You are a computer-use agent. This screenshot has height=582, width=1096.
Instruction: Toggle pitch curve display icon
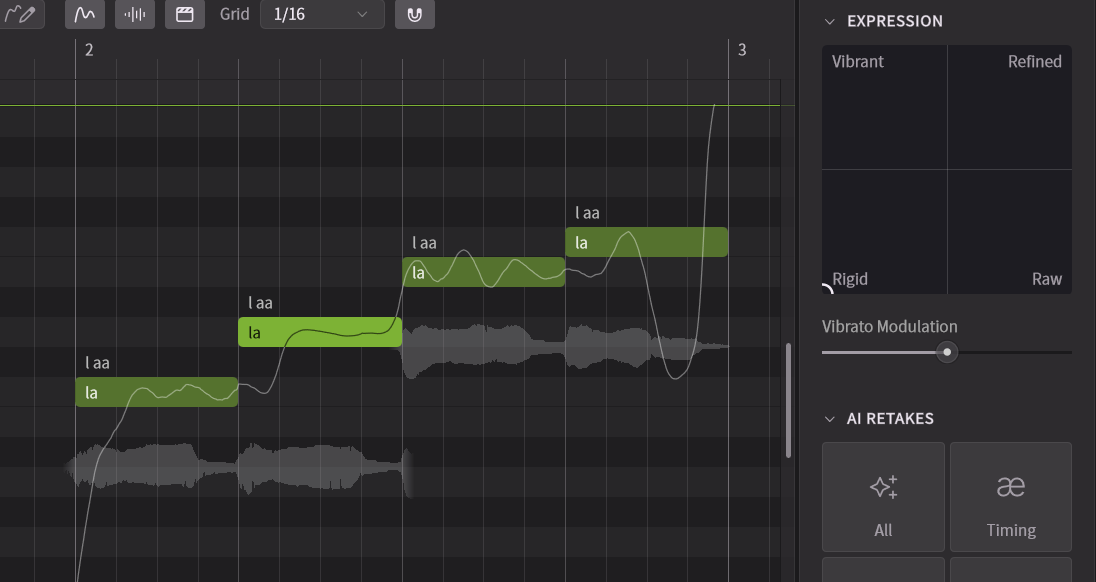coord(85,14)
